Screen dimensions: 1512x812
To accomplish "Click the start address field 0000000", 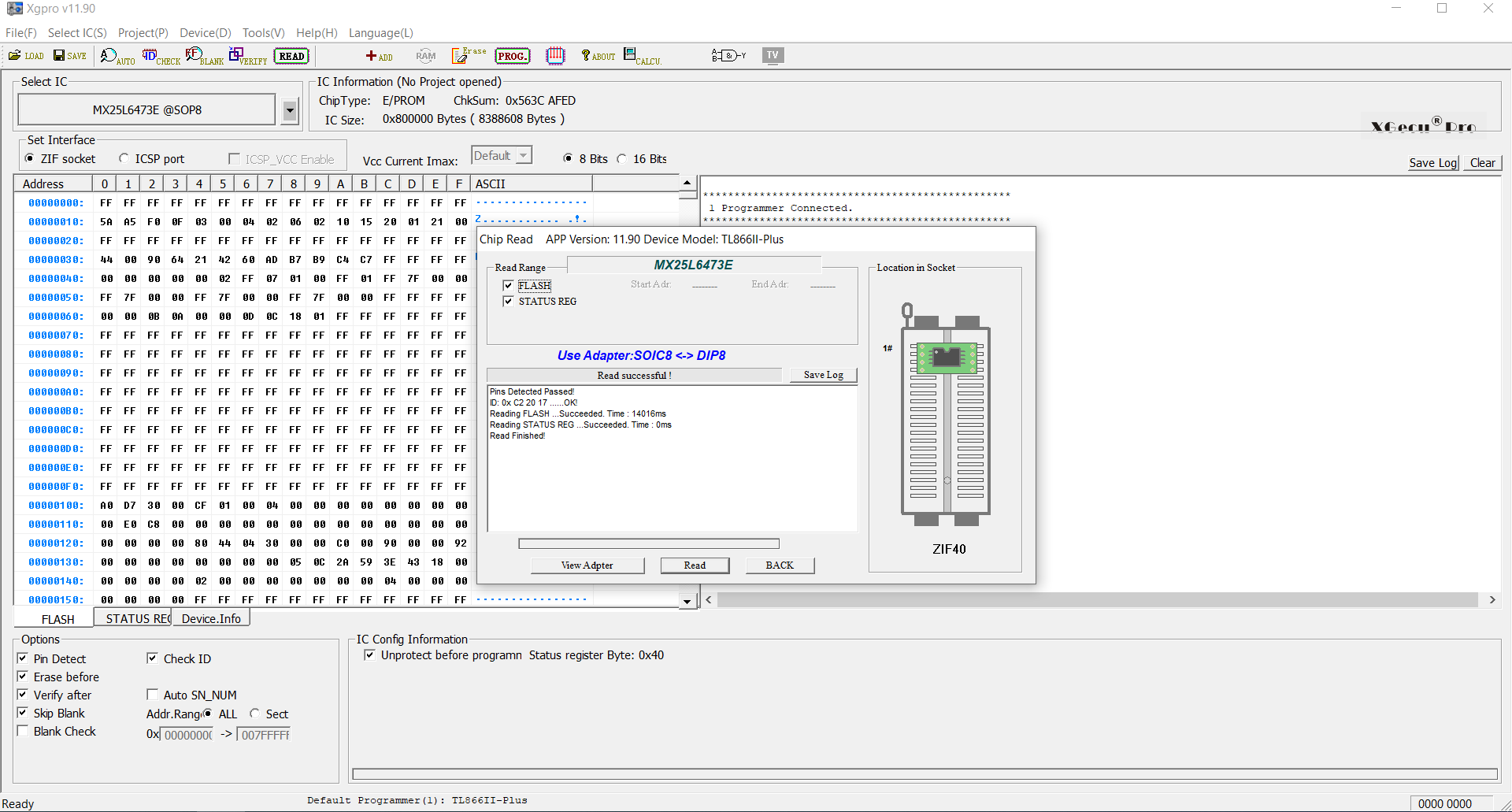I will click(x=187, y=735).
